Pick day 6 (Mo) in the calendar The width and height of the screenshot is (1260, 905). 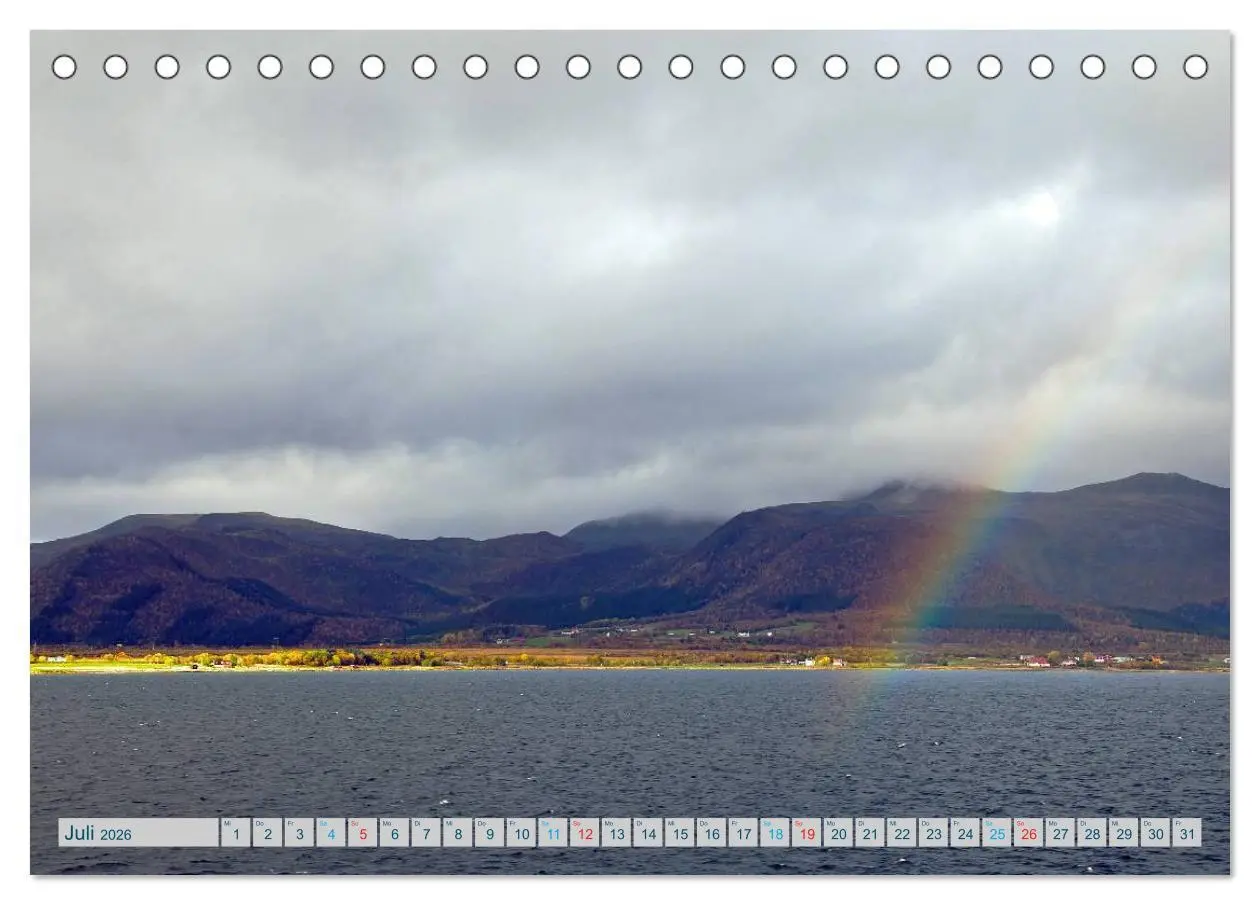pyautogui.click(x=394, y=832)
